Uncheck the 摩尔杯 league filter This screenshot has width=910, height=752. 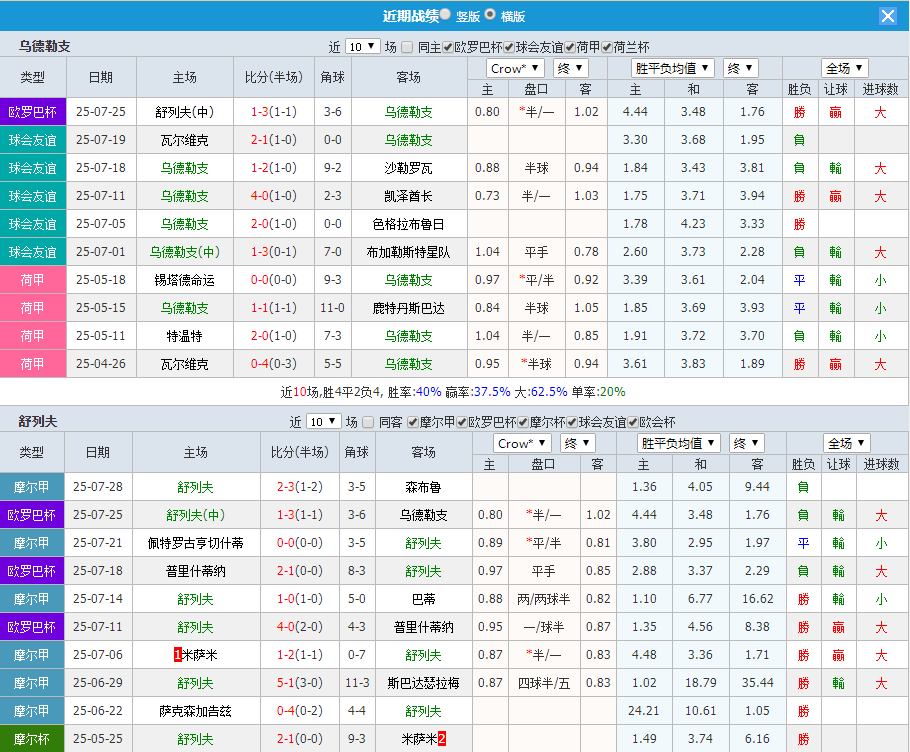521,421
